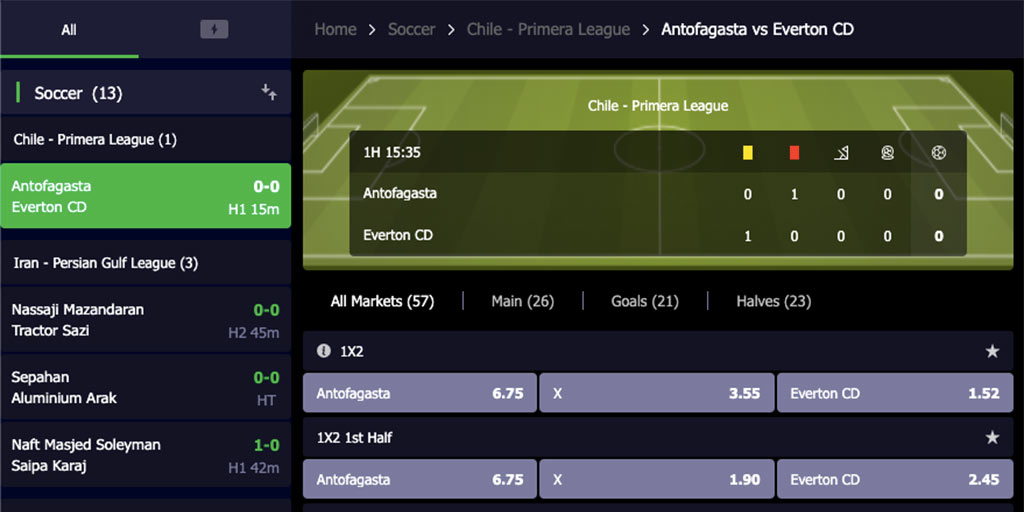This screenshot has width=1024, height=512.
Task: Go to the Soccer breadcrumb link
Action: click(x=411, y=29)
